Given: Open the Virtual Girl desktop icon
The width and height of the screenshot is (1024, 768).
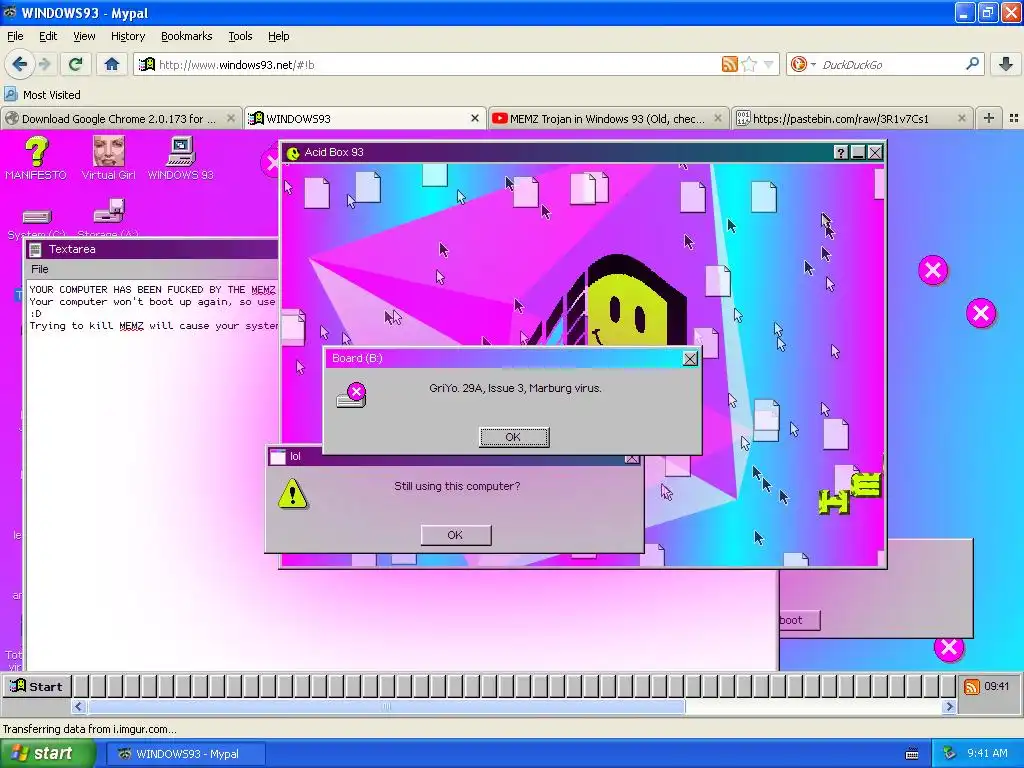Looking at the screenshot, I should pyautogui.click(x=108, y=158).
